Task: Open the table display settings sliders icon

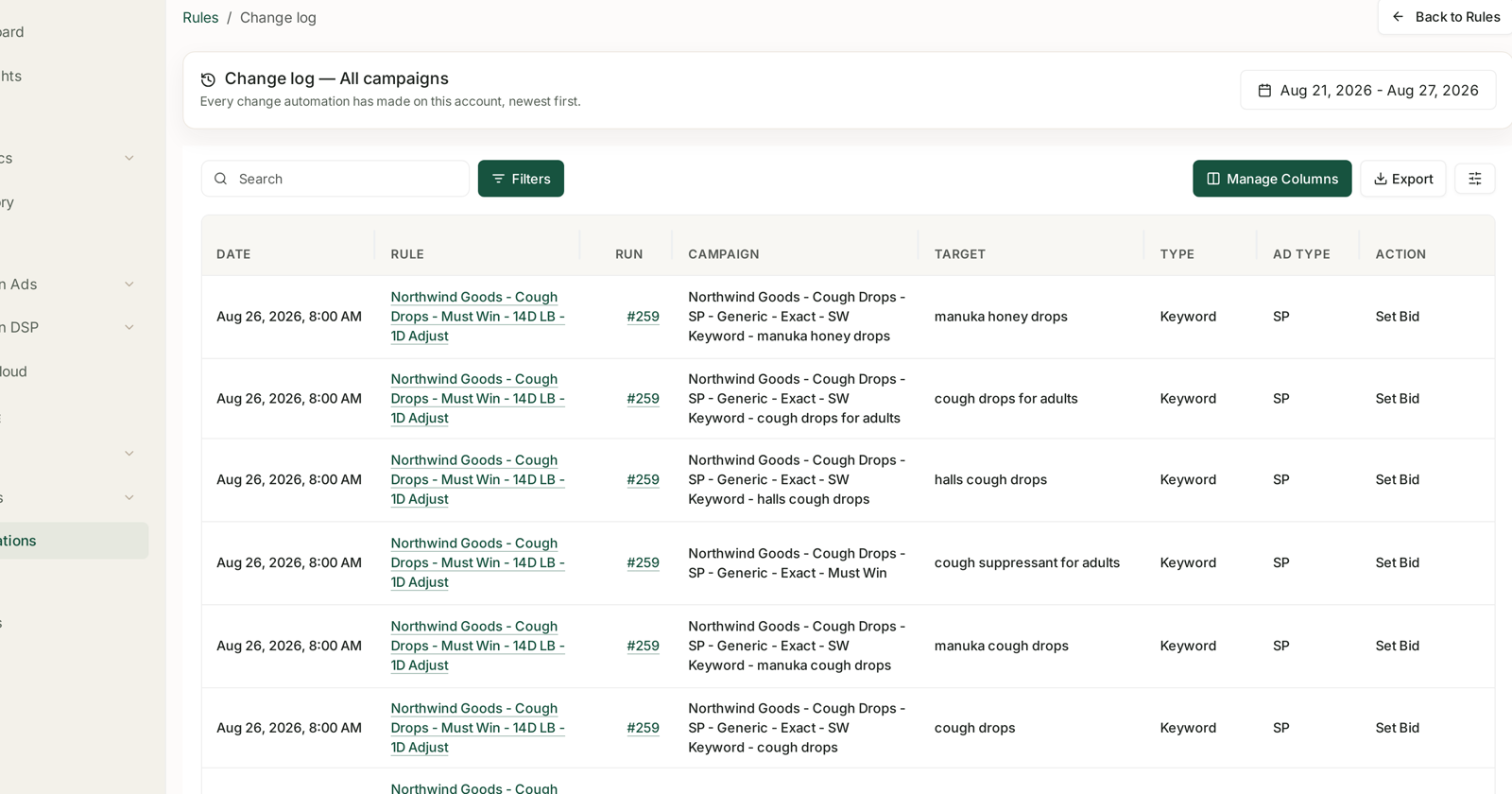Action: point(1474,179)
